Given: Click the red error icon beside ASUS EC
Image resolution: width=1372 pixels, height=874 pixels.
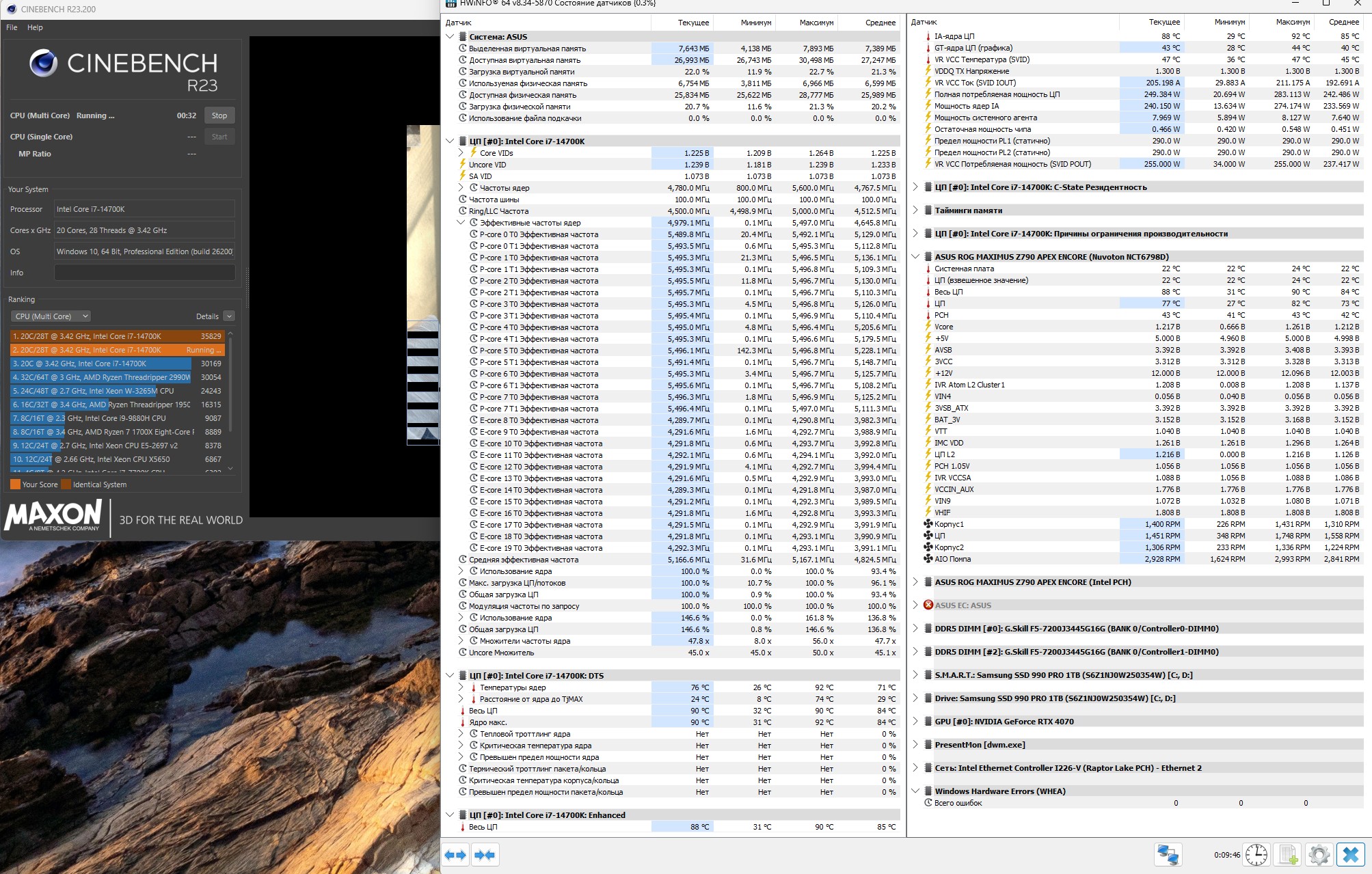Looking at the screenshot, I should [928, 605].
